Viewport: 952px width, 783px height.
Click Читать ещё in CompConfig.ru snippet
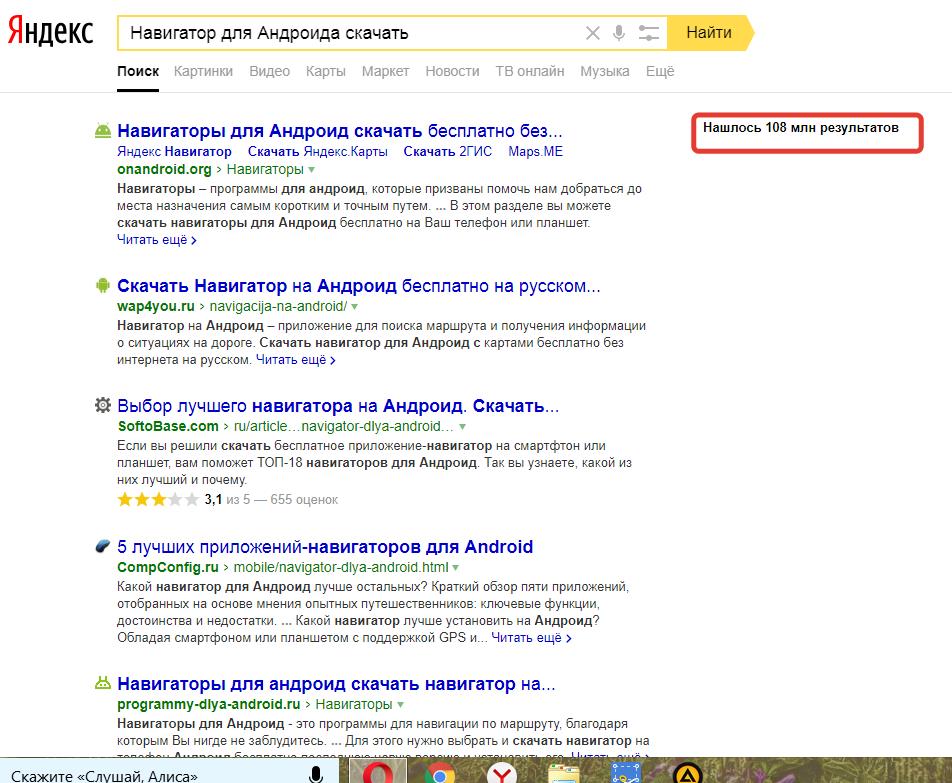click(x=531, y=638)
